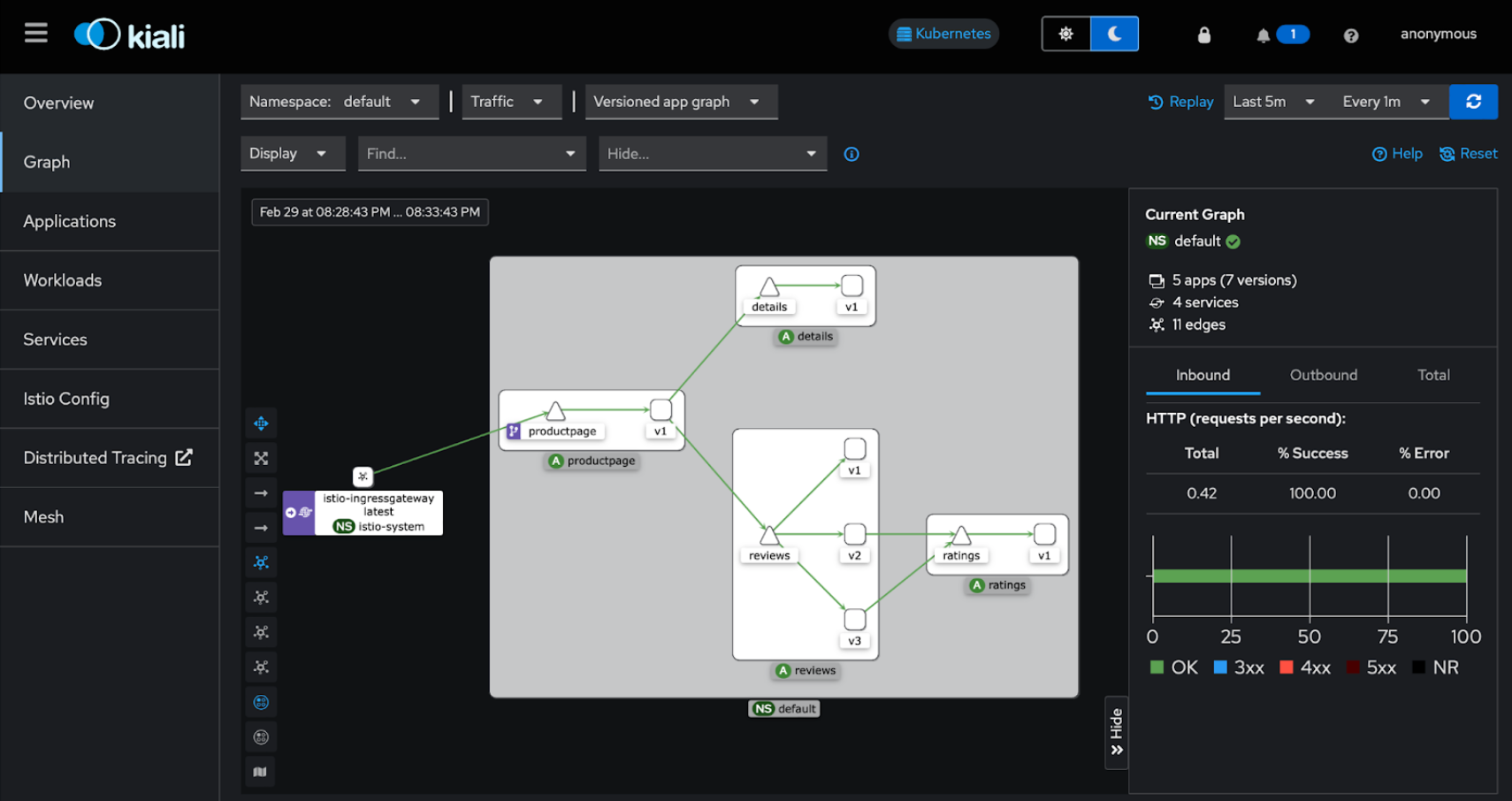The image size is (1512, 801).
Task: Open the Services page
Action: (110, 339)
